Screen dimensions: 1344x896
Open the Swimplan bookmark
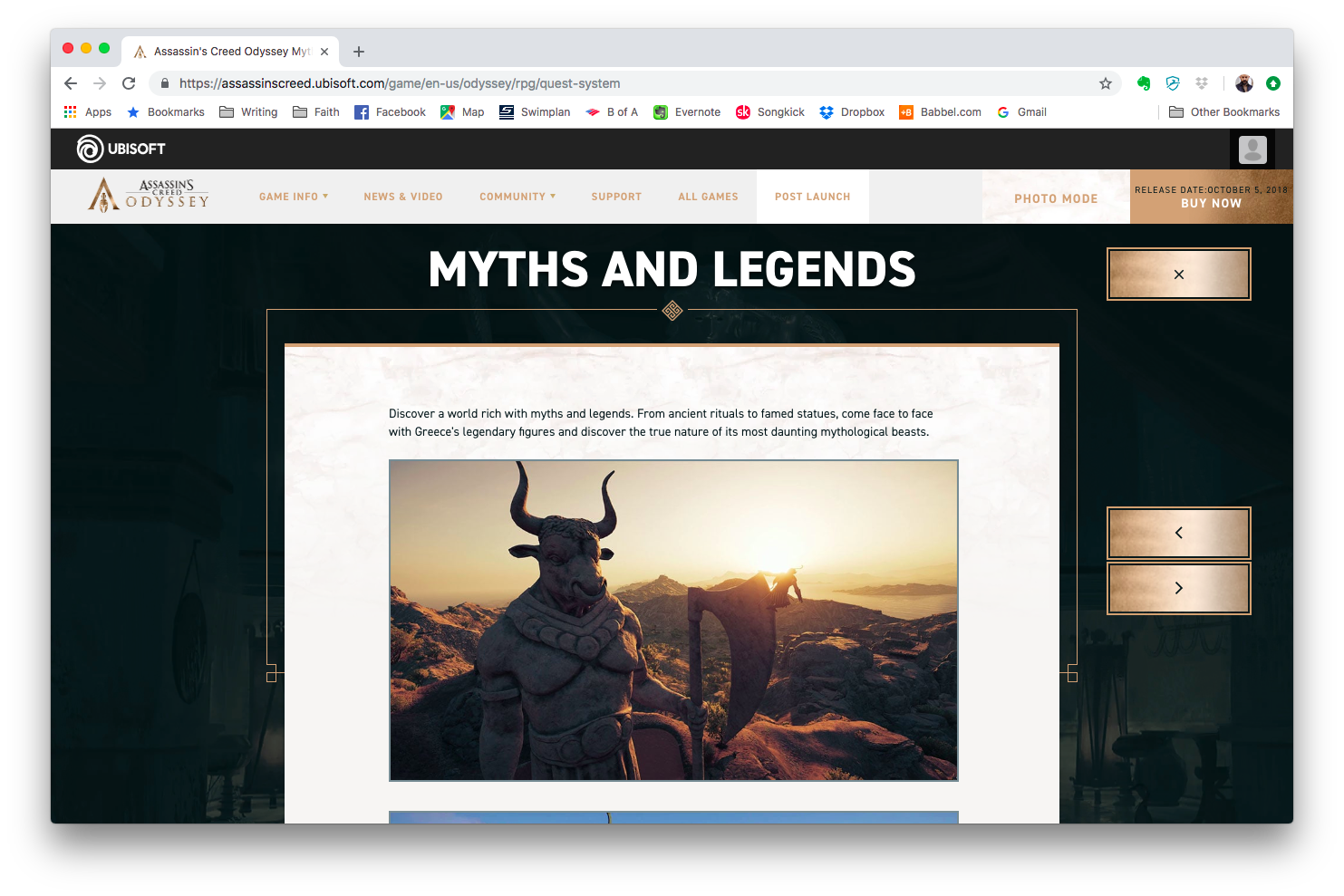click(535, 112)
